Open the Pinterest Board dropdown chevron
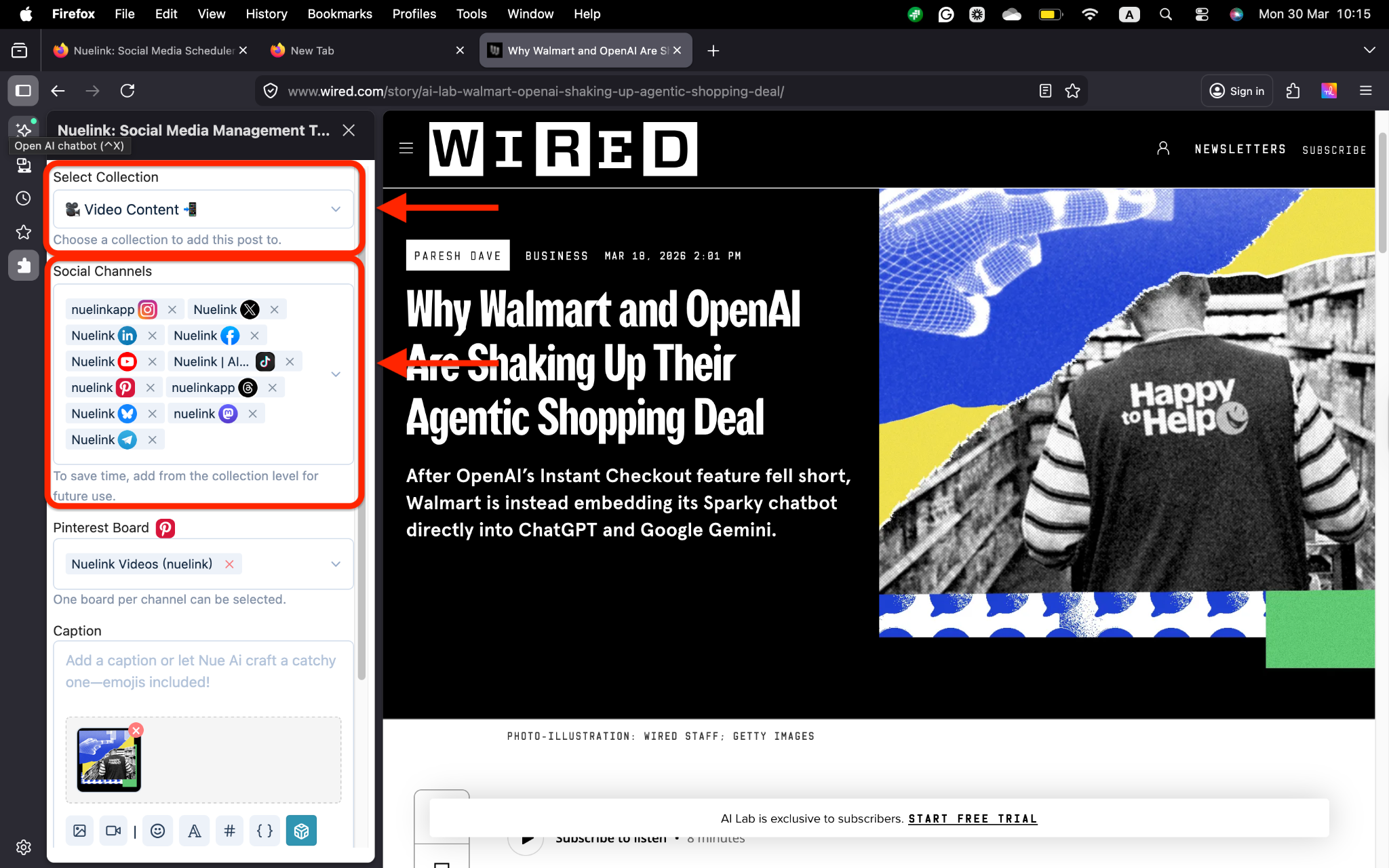 [x=335, y=564]
